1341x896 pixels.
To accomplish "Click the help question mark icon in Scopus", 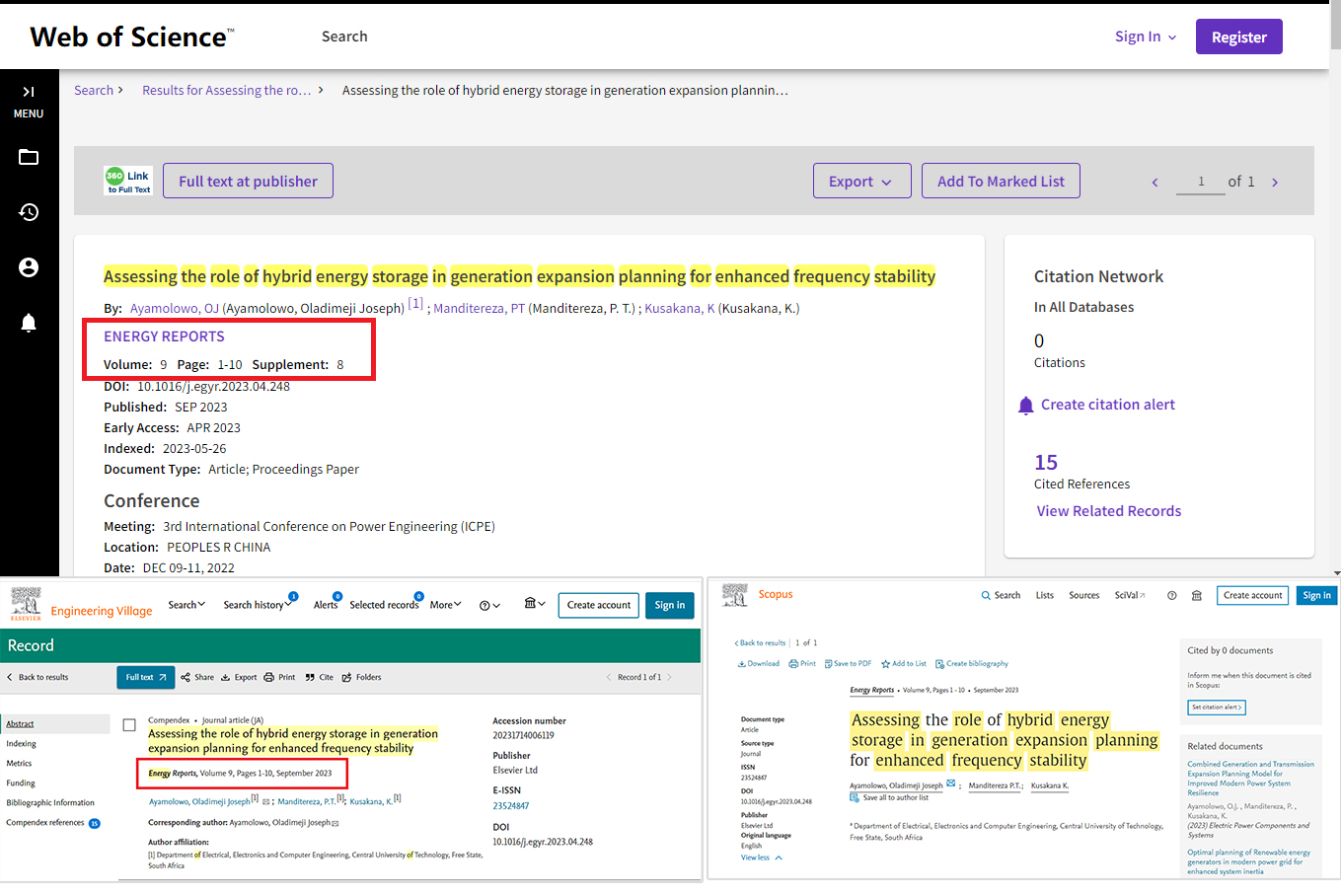I will coord(1171,595).
